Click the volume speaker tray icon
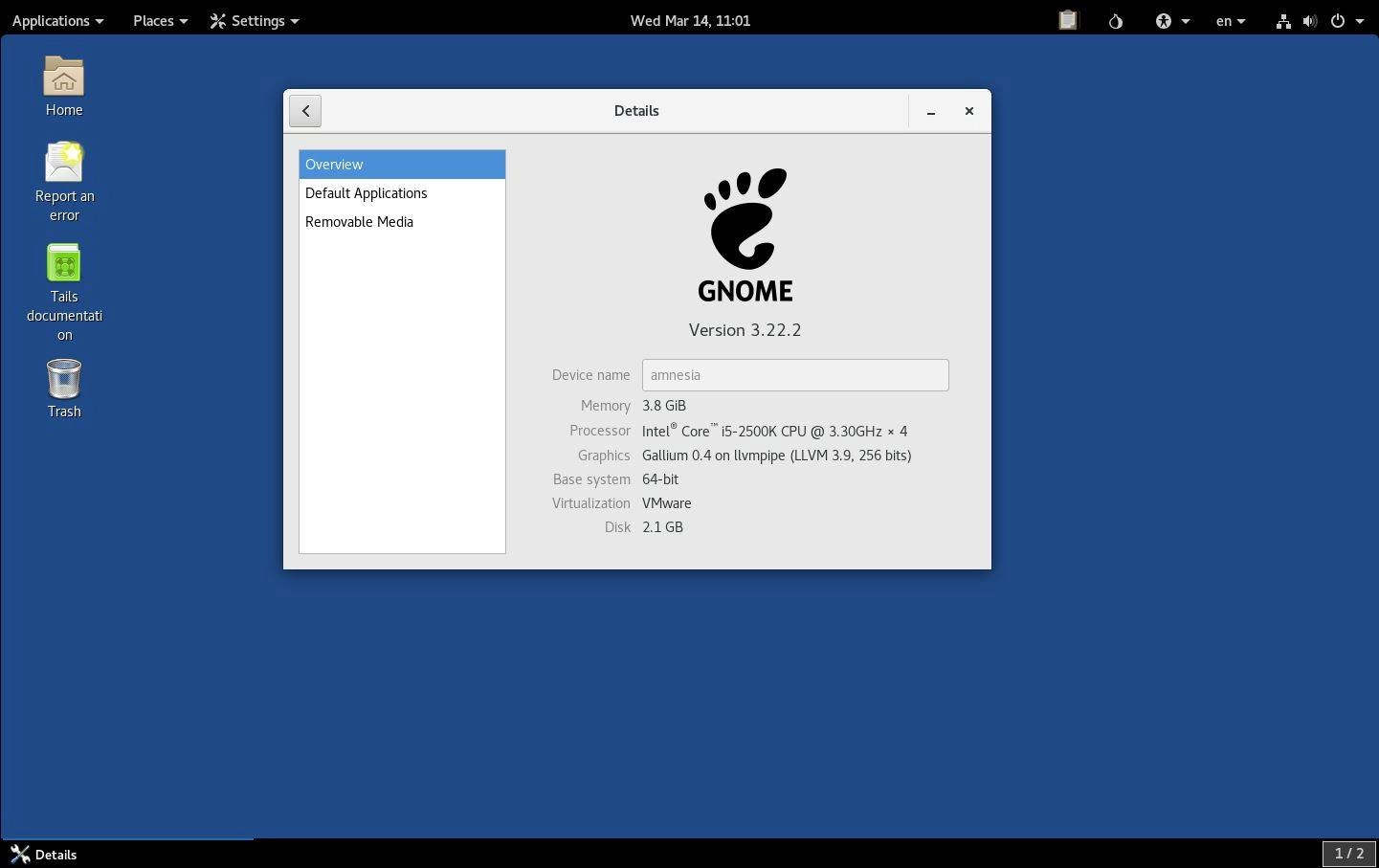 click(1310, 20)
